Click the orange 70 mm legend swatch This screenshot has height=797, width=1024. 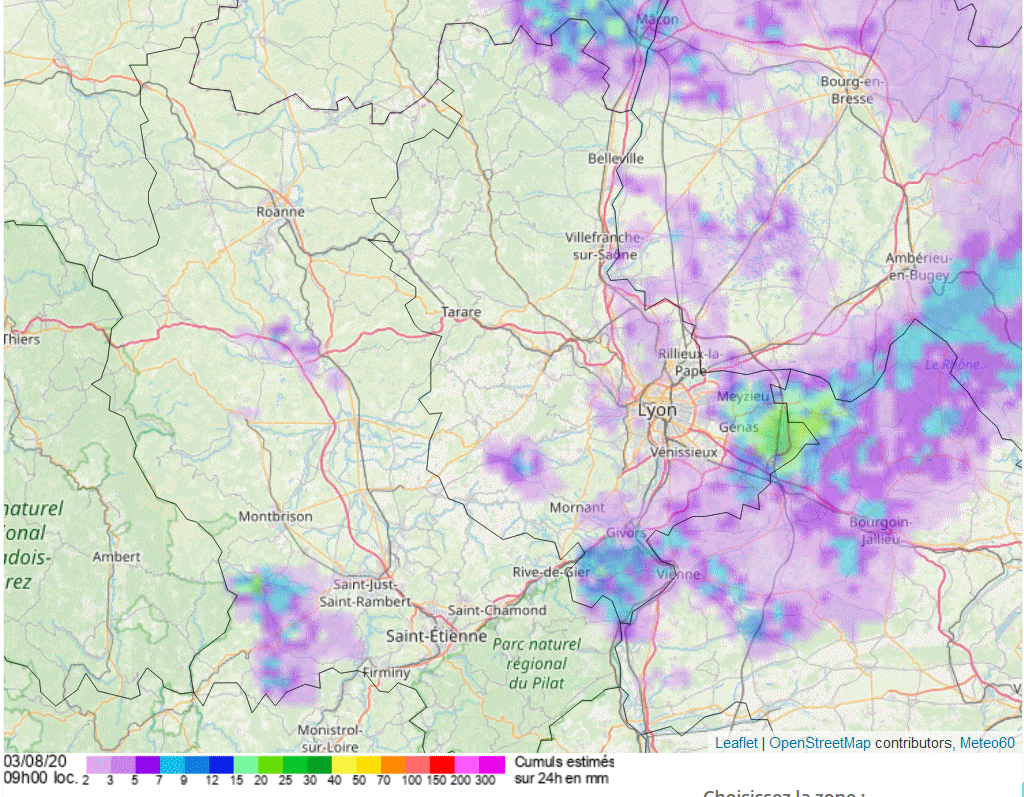point(393,765)
